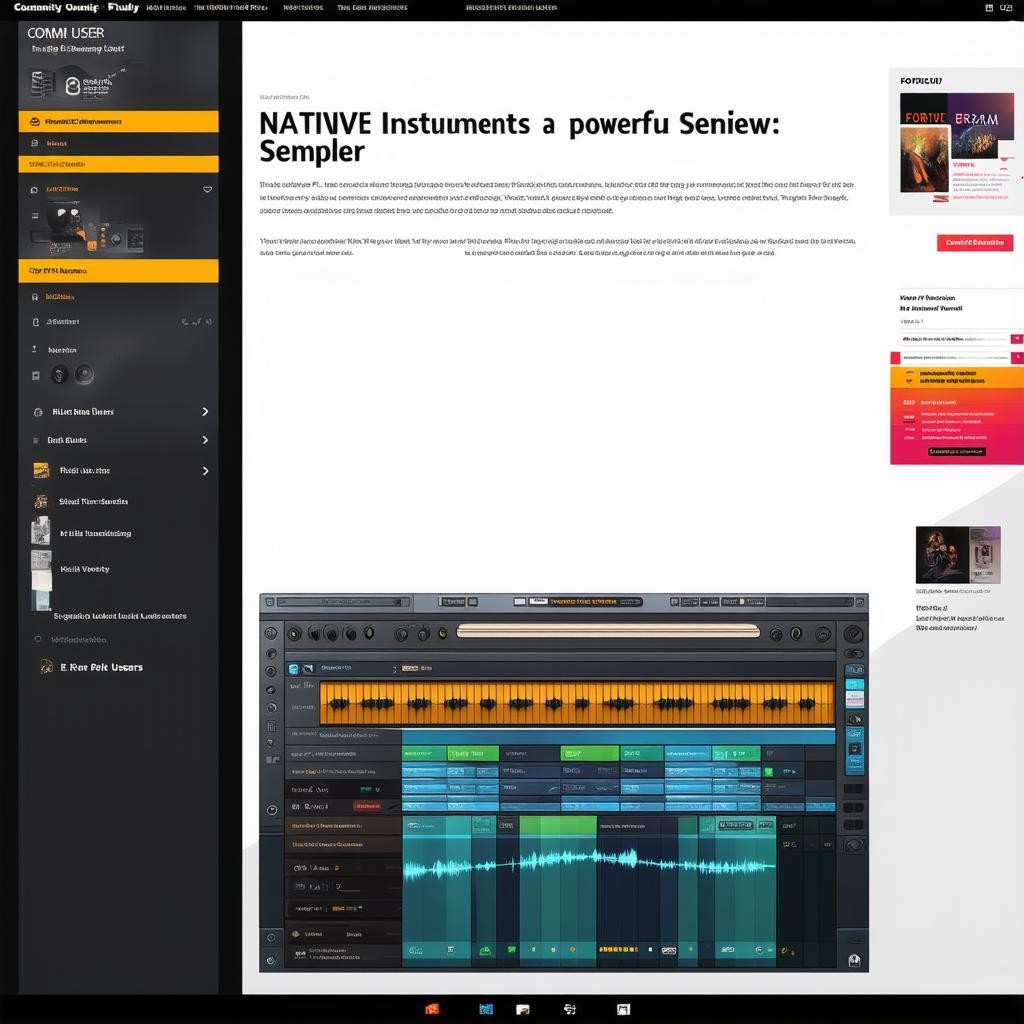Click the round play icon on sampler's left edge

click(271, 810)
